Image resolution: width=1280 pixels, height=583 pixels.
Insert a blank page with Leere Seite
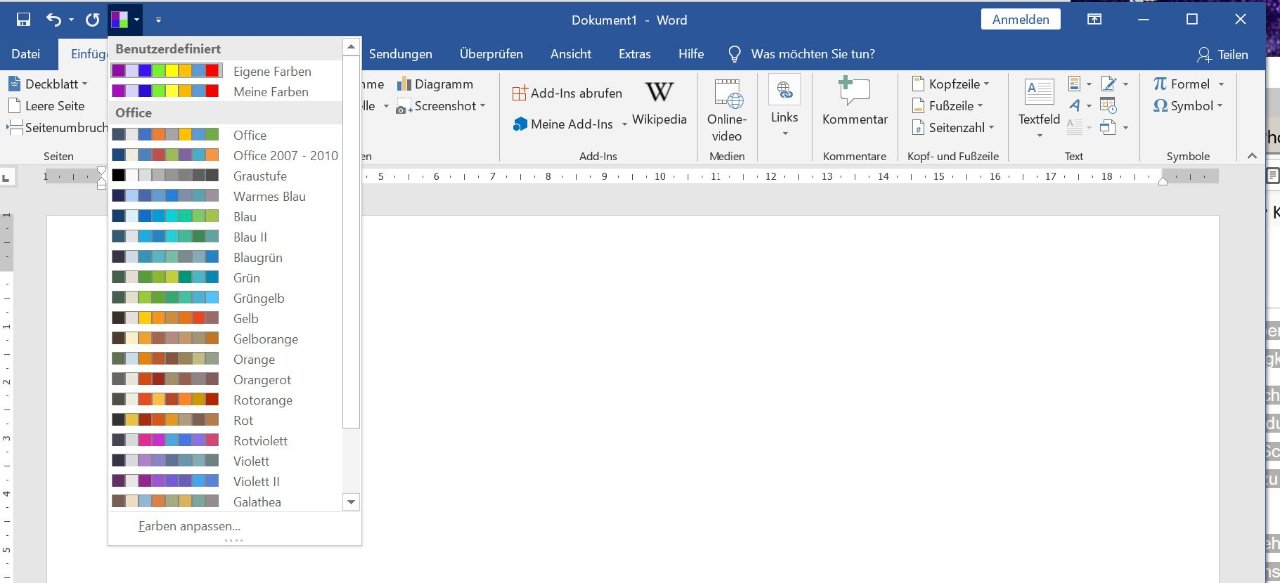(x=47, y=106)
